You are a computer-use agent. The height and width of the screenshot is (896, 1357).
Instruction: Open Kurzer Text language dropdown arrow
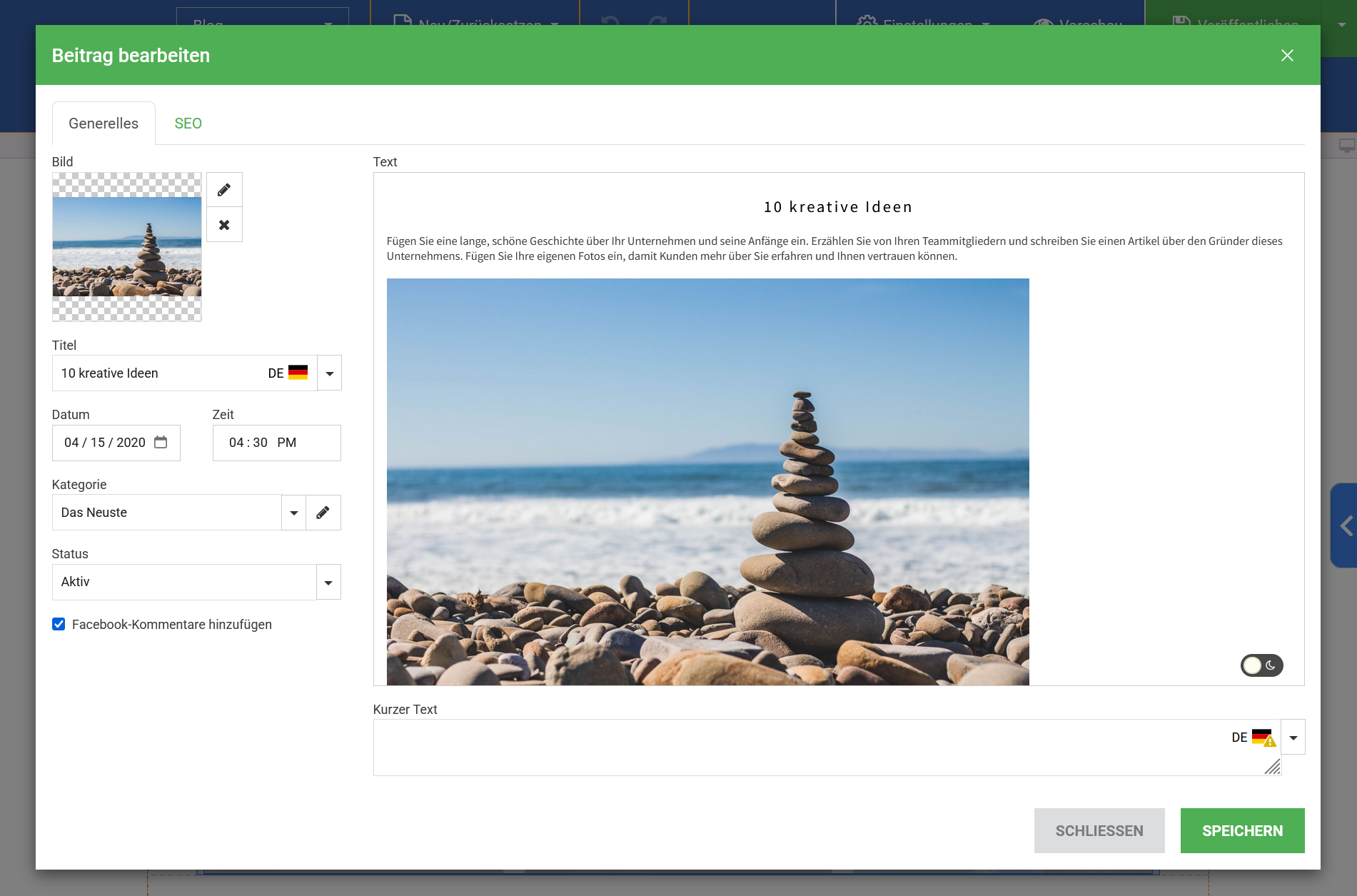coord(1293,738)
